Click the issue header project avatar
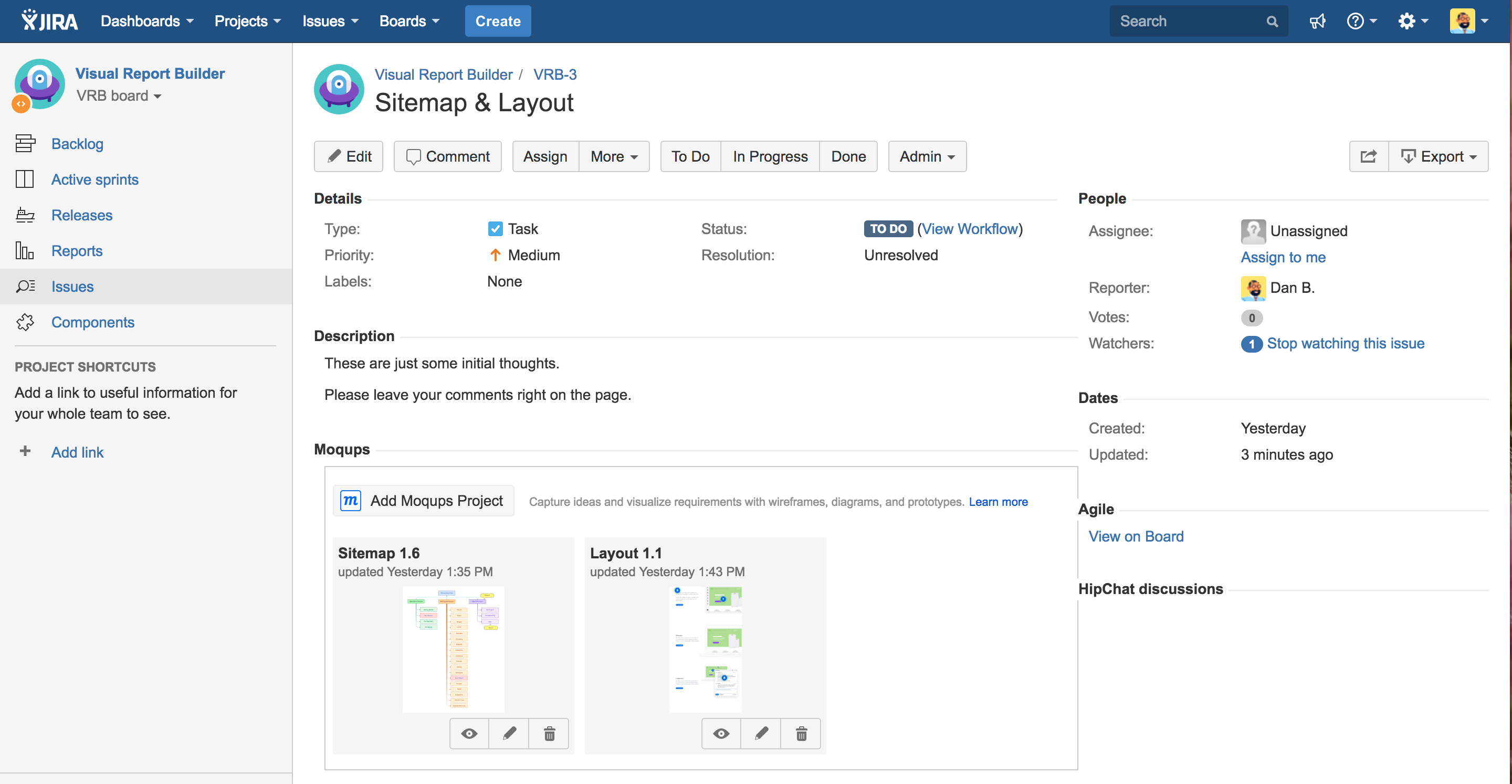The image size is (1512, 784). coord(339,89)
